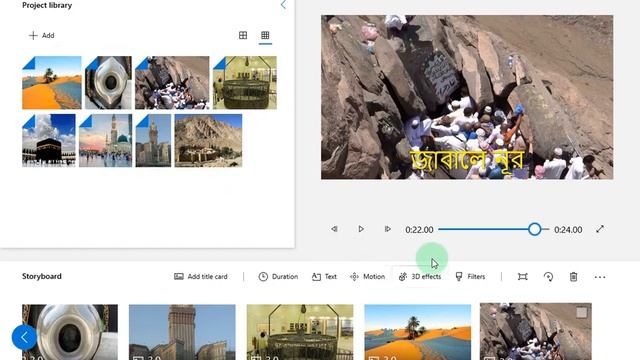Switch library to medium thumbnail view

pyautogui.click(x=243, y=36)
